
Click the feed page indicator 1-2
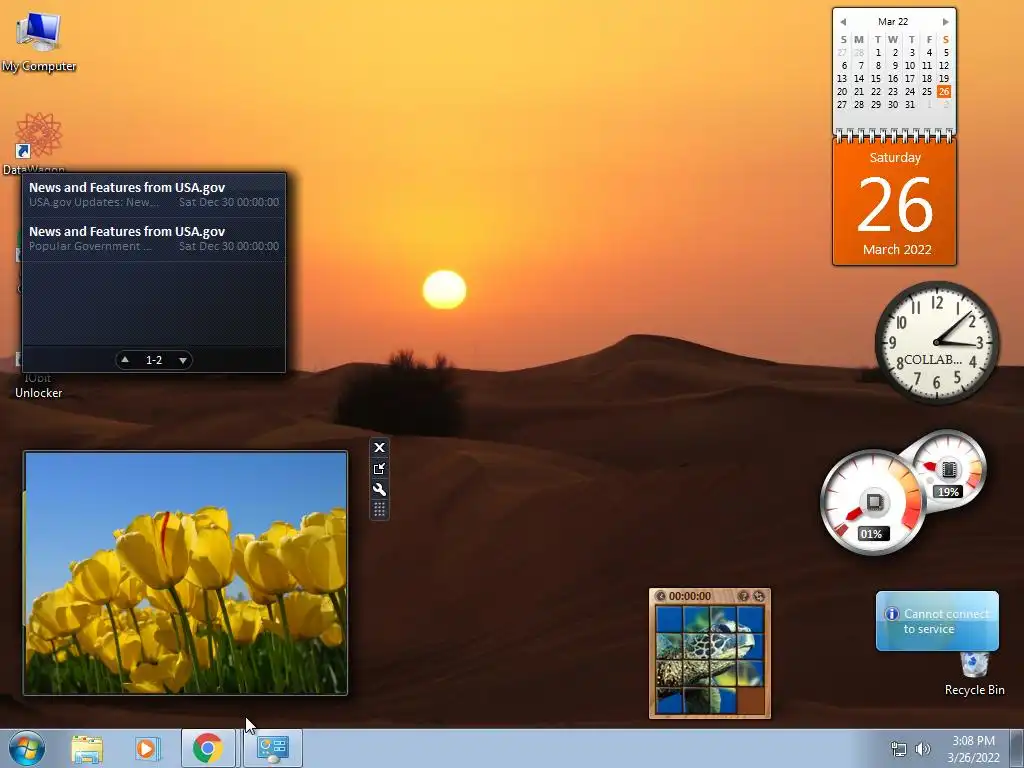pyautogui.click(x=154, y=360)
